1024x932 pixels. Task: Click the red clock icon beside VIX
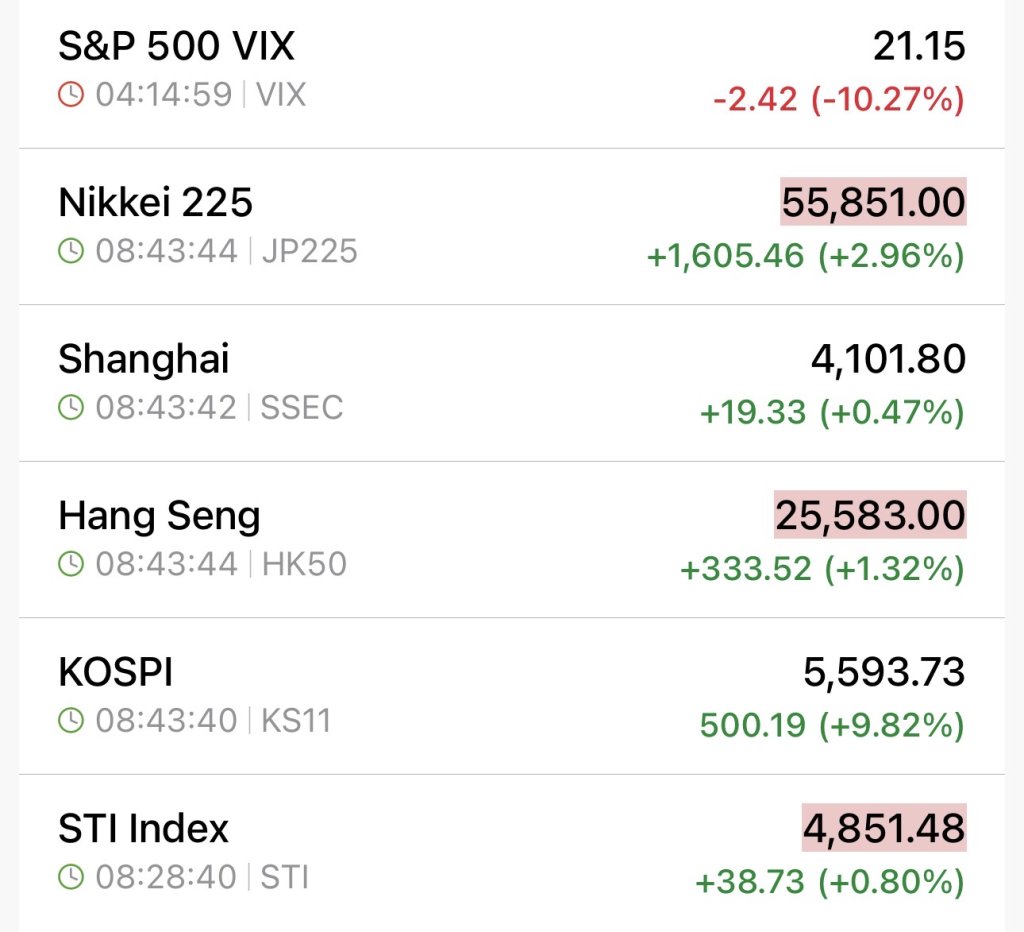(71, 95)
